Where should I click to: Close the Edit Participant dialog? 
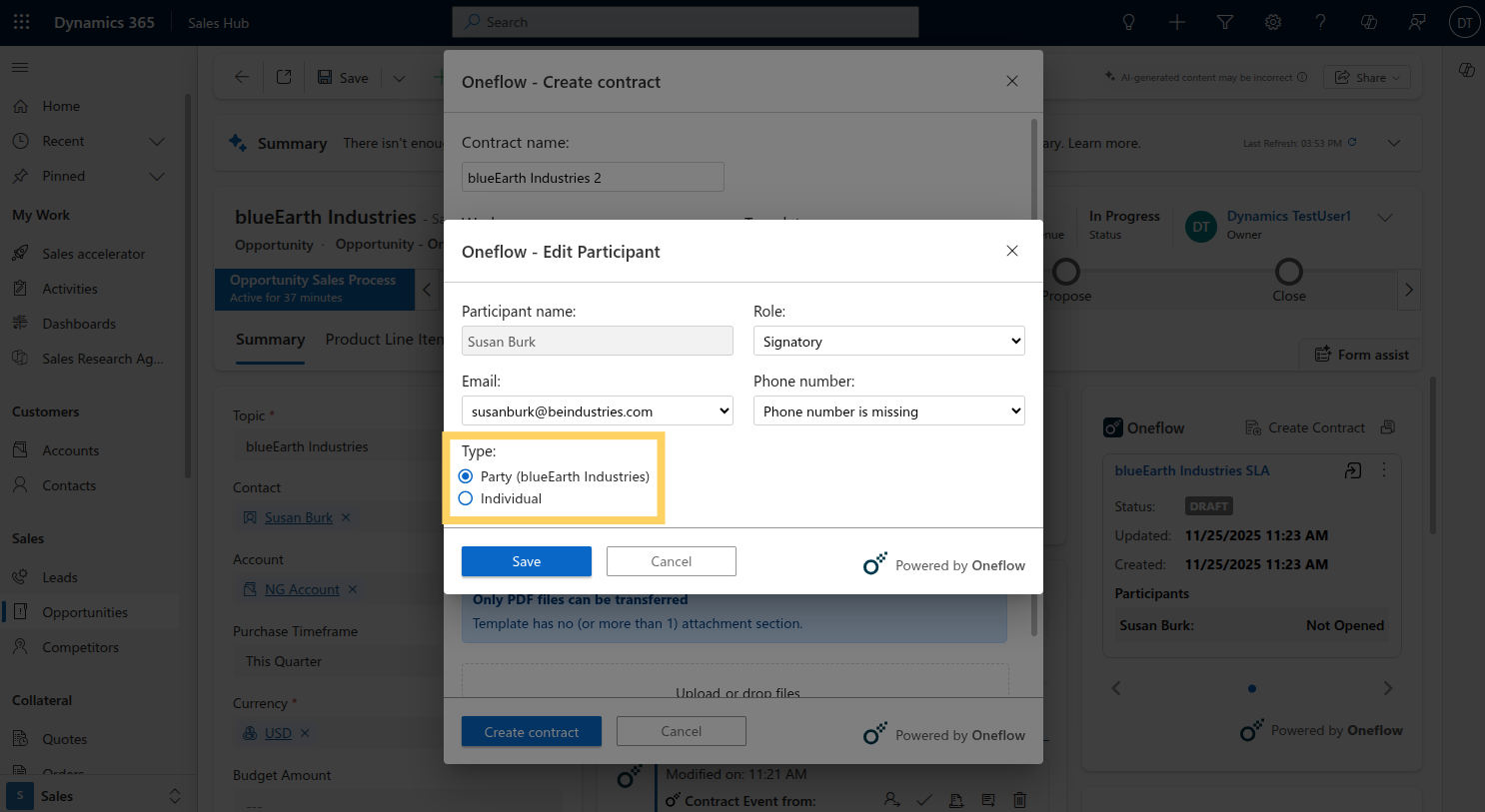point(1012,251)
